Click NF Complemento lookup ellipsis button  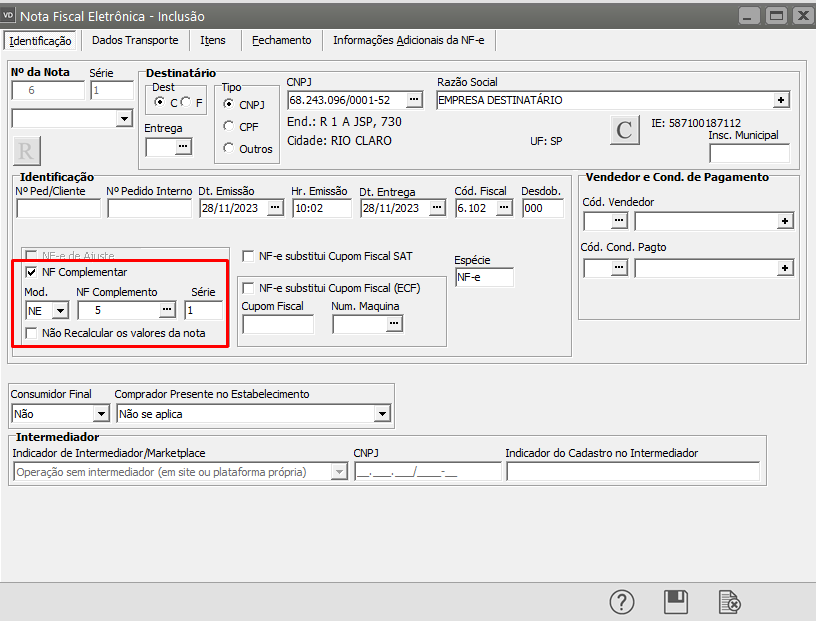pos(167,310)
